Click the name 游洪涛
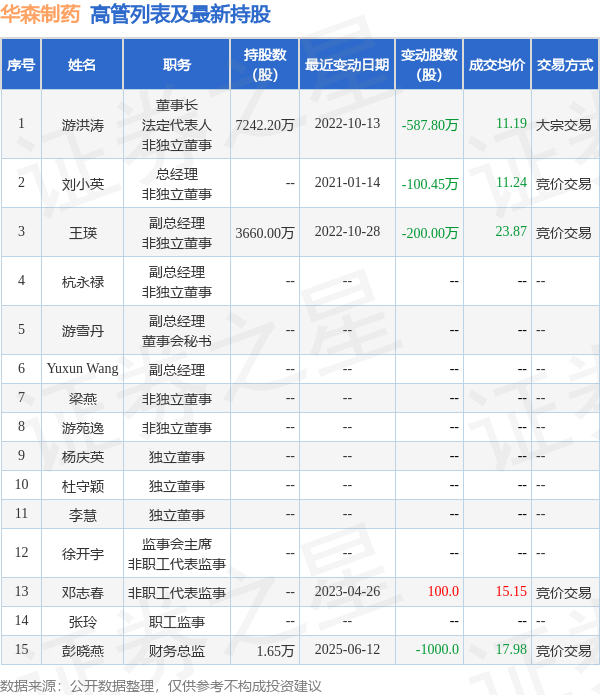 83,125
